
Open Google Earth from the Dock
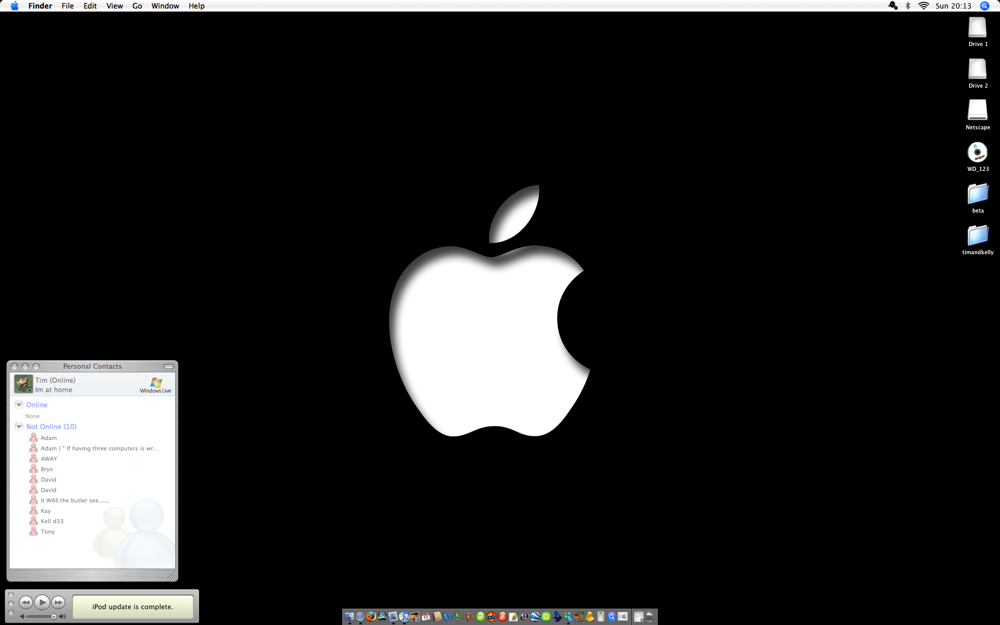pyautogui.click(x=535, y=616)
